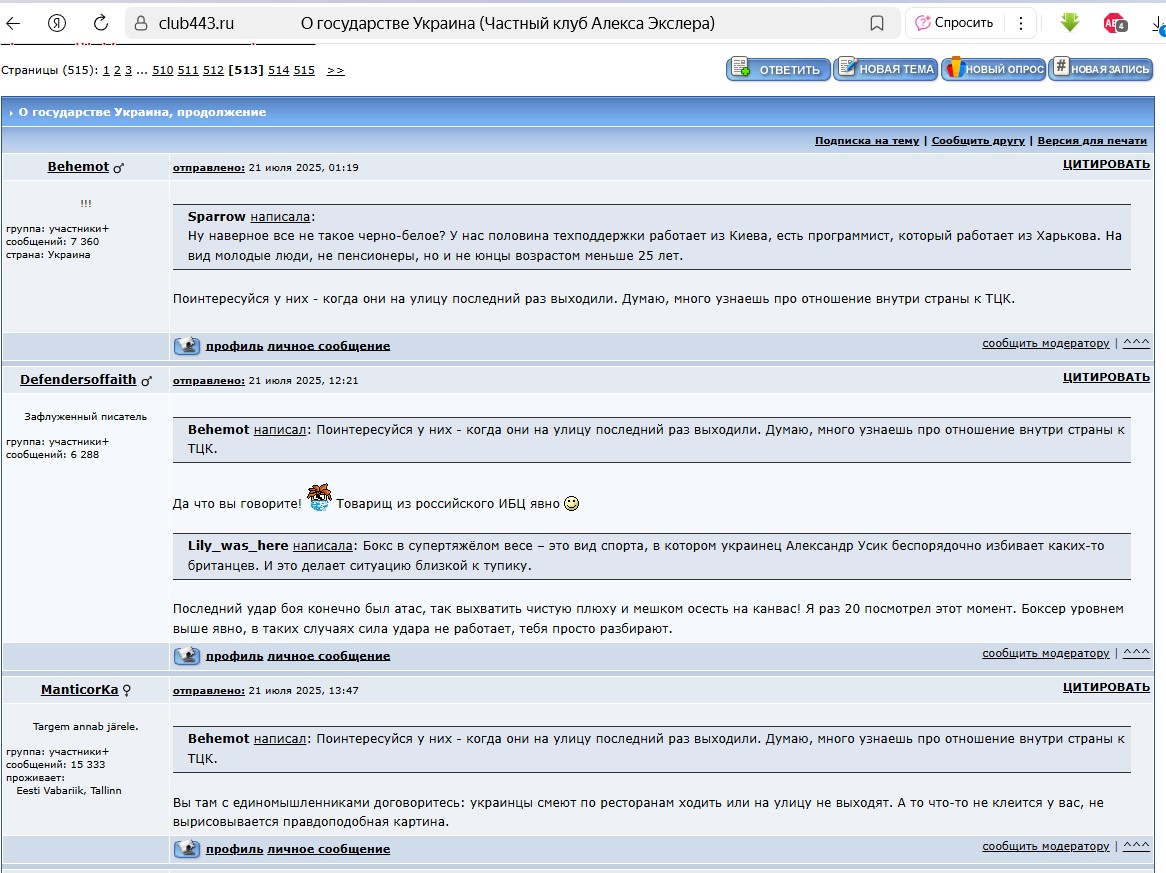Open профиль link under Behemot's post
The height and width of the screenshot is (873, 1166).
click(x=235, y=346)
